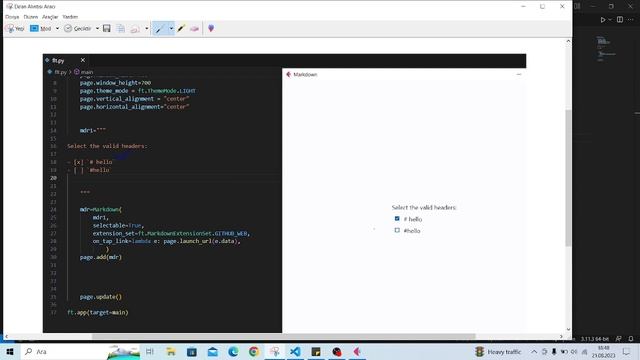The height and width of the screenshot is (360, 640).
Task: Open the Heavy traffic taskbar widget
Action: pyautogui.click(x=498, y=351)
